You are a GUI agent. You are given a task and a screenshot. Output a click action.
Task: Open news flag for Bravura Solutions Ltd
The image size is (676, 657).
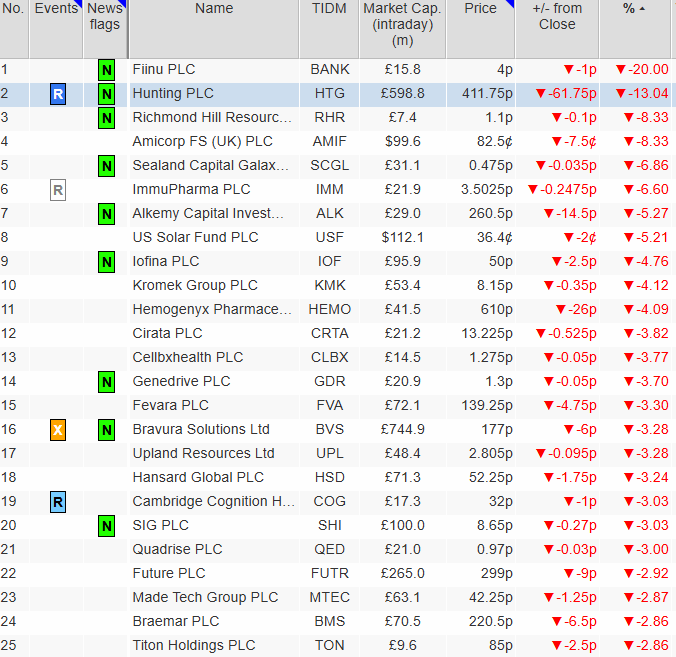[x=106, y=430]
